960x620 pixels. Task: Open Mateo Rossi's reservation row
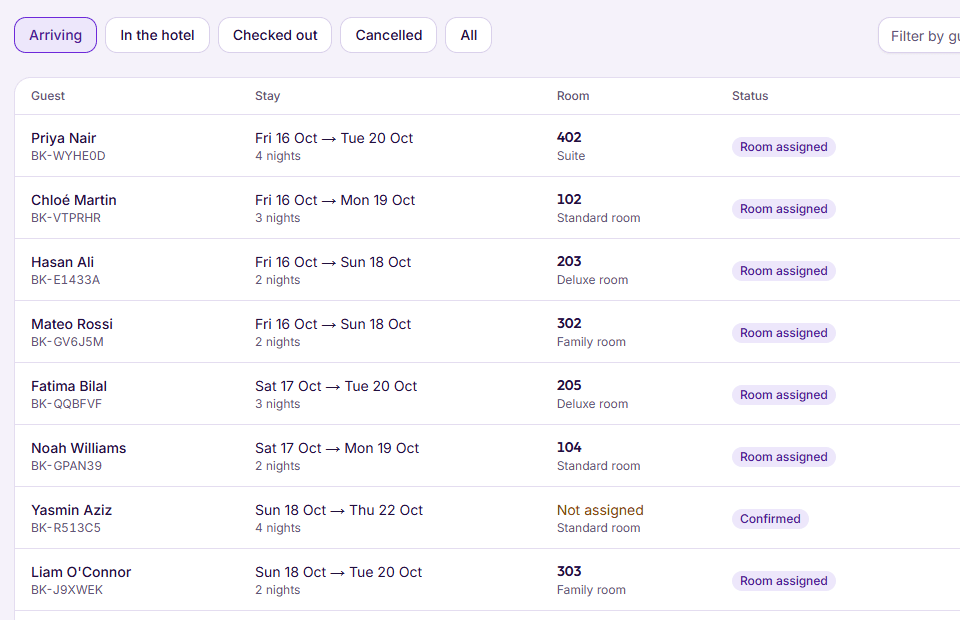click(487, 332)
